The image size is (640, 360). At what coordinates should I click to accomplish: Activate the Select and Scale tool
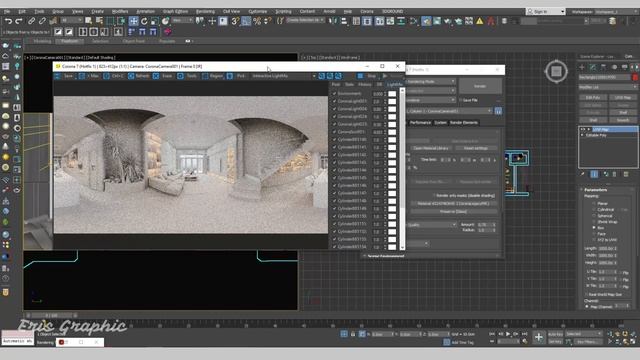155,21
